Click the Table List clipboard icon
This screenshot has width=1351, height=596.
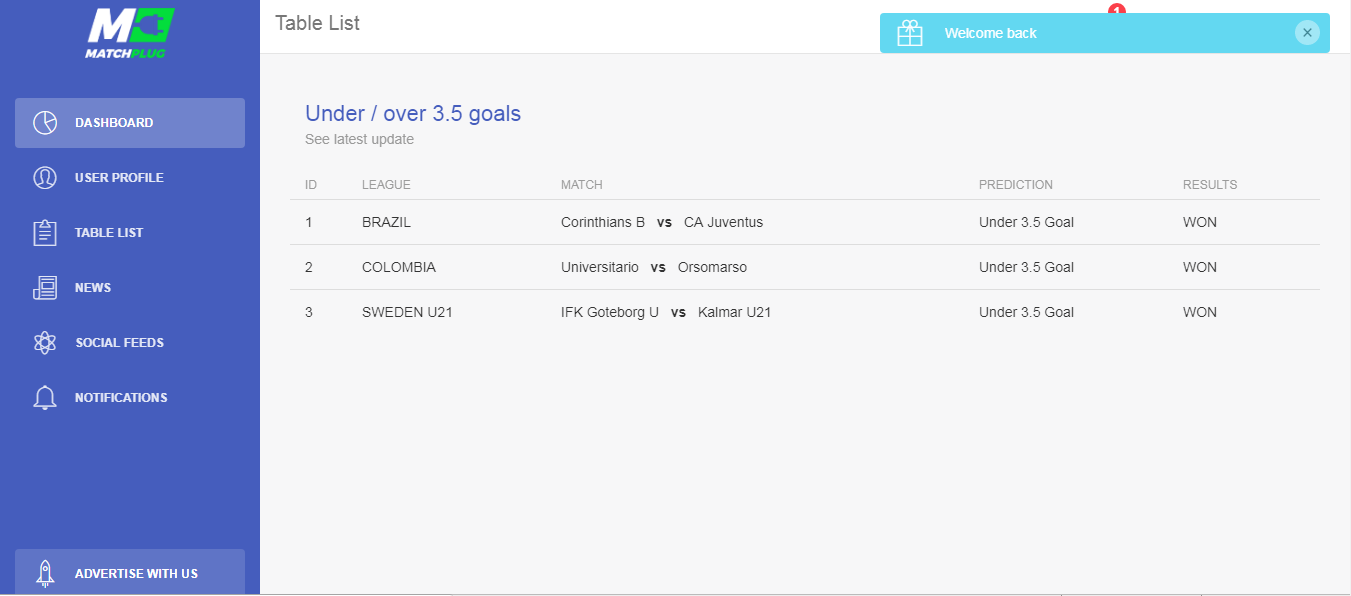(x=45, y=233)
